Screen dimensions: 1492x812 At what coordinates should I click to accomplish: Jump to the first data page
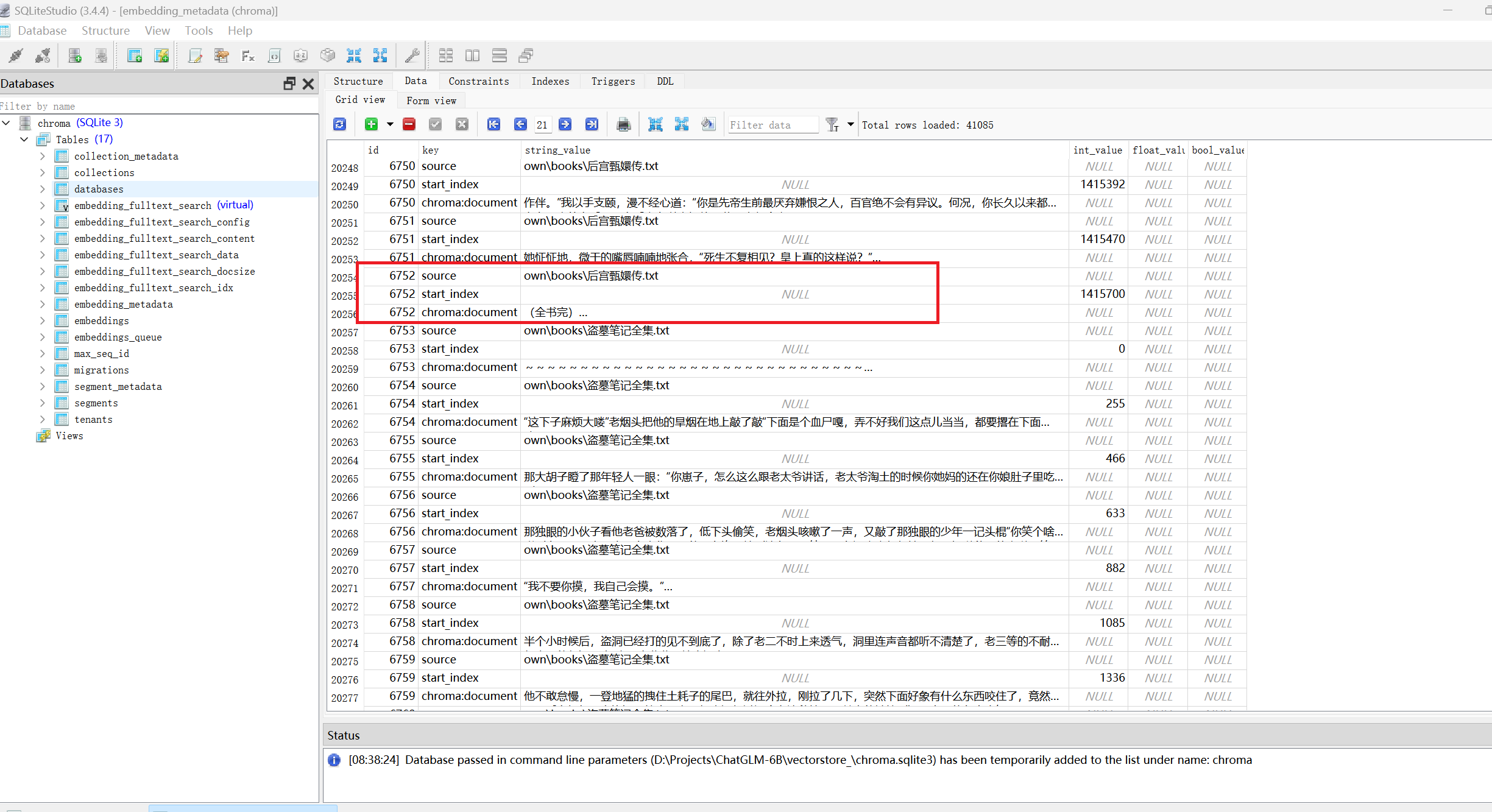click(x=493, y=125)
